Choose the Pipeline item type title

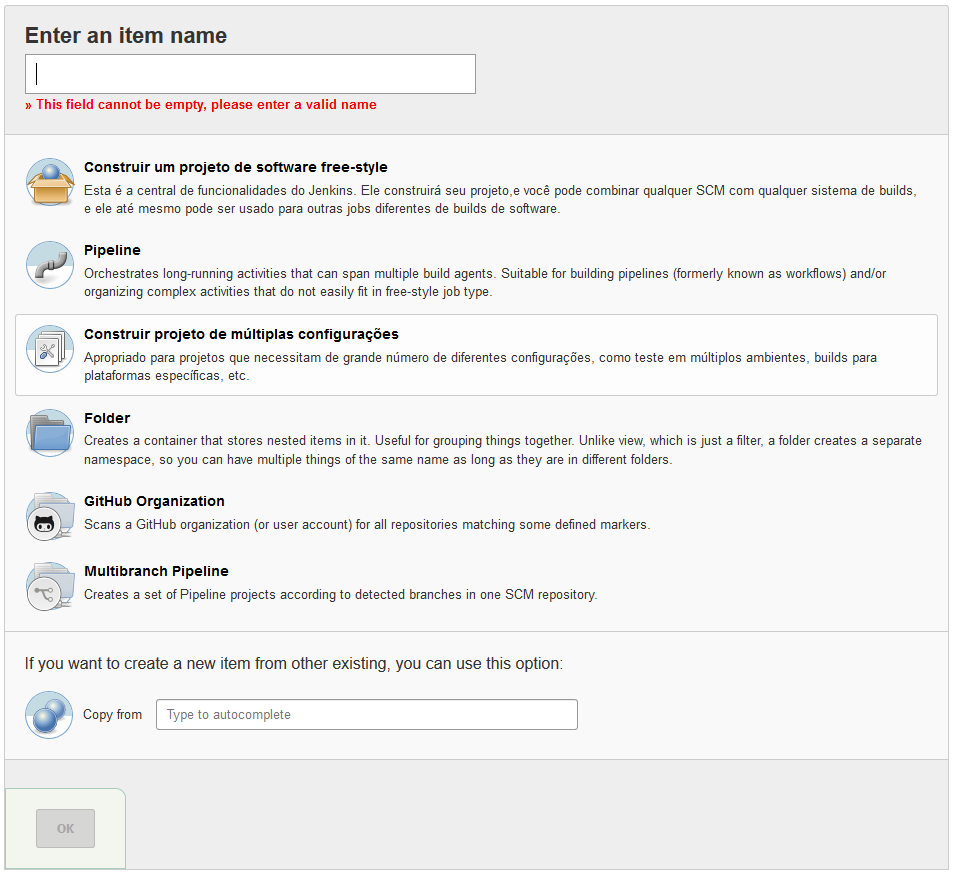coord(112,250)
